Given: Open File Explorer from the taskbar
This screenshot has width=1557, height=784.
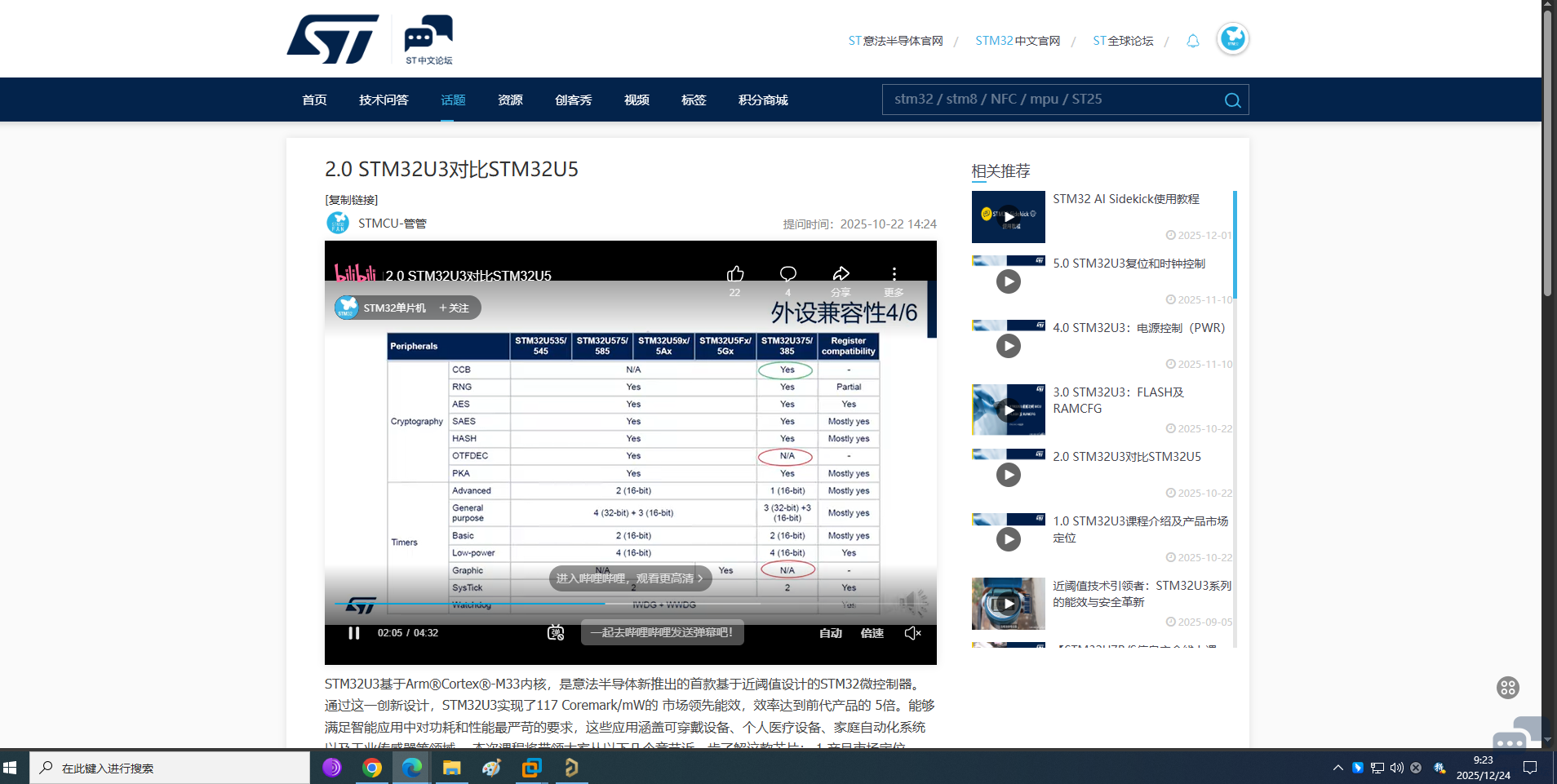Looking at the screenshot, I should click(x=452, y=768).
